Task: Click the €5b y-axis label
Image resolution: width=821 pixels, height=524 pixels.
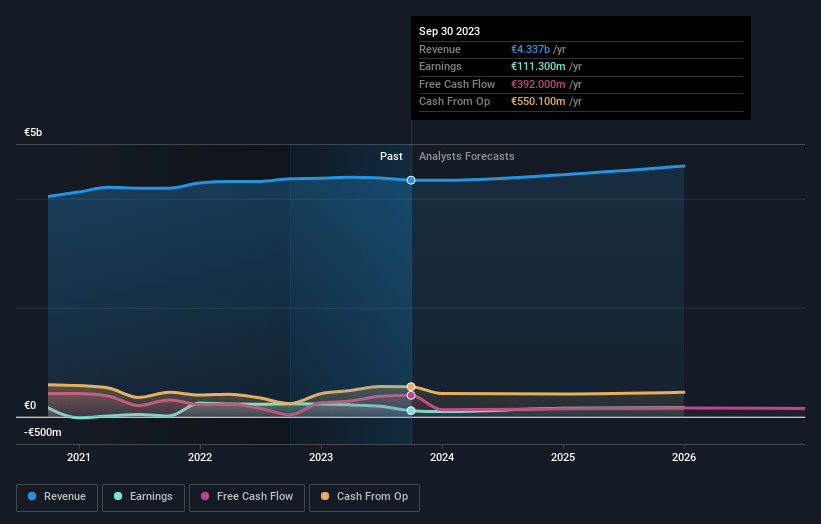Action: coord(33,132)
